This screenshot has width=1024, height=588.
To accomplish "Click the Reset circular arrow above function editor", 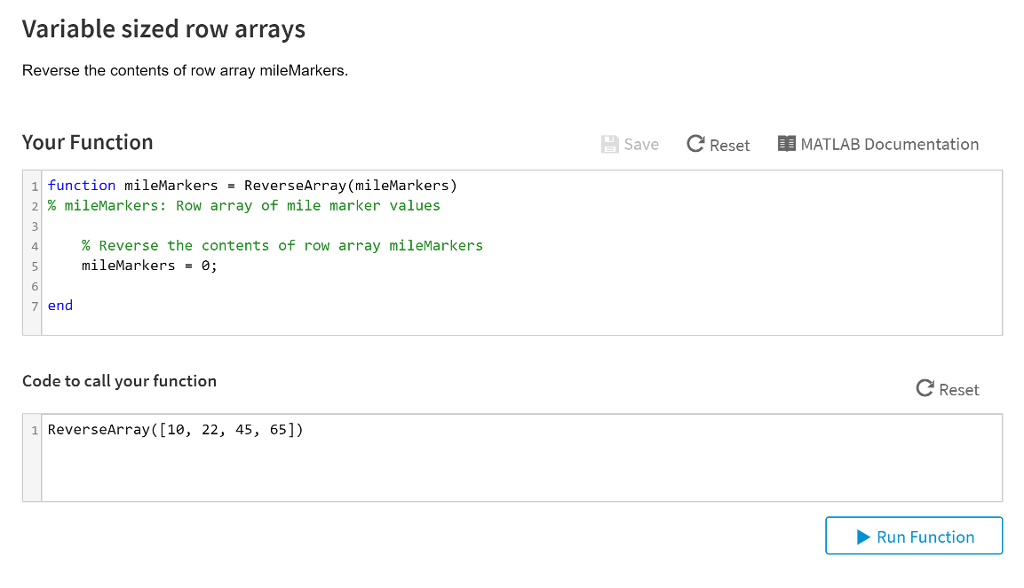I will click(x=696, y=144).
